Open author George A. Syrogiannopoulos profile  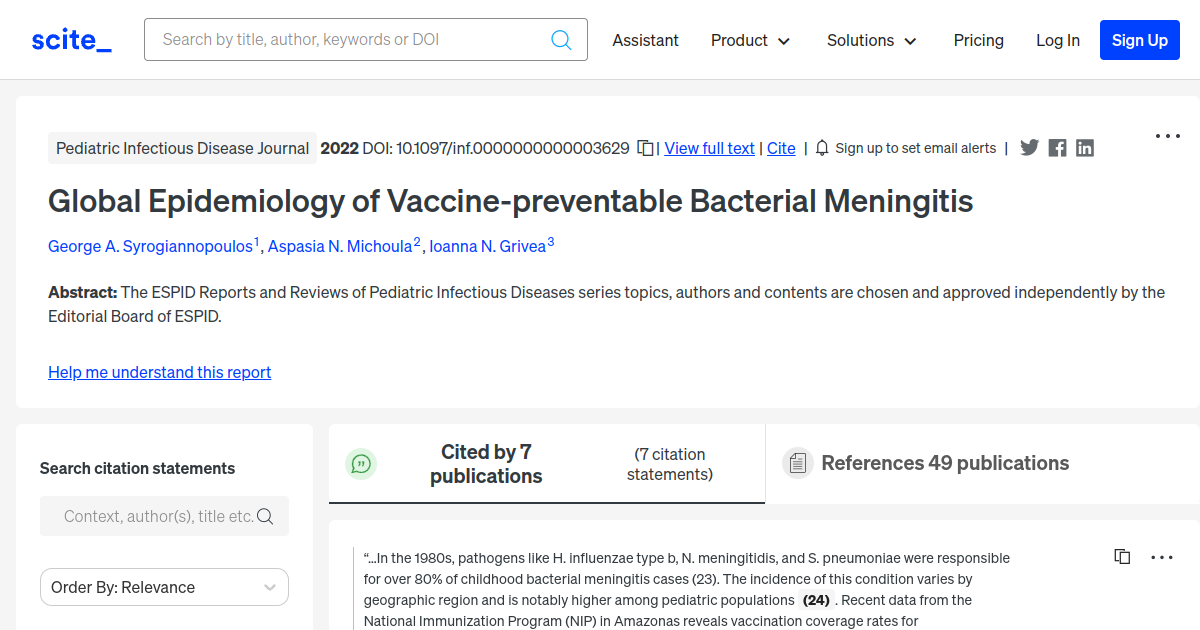point(150,246)
